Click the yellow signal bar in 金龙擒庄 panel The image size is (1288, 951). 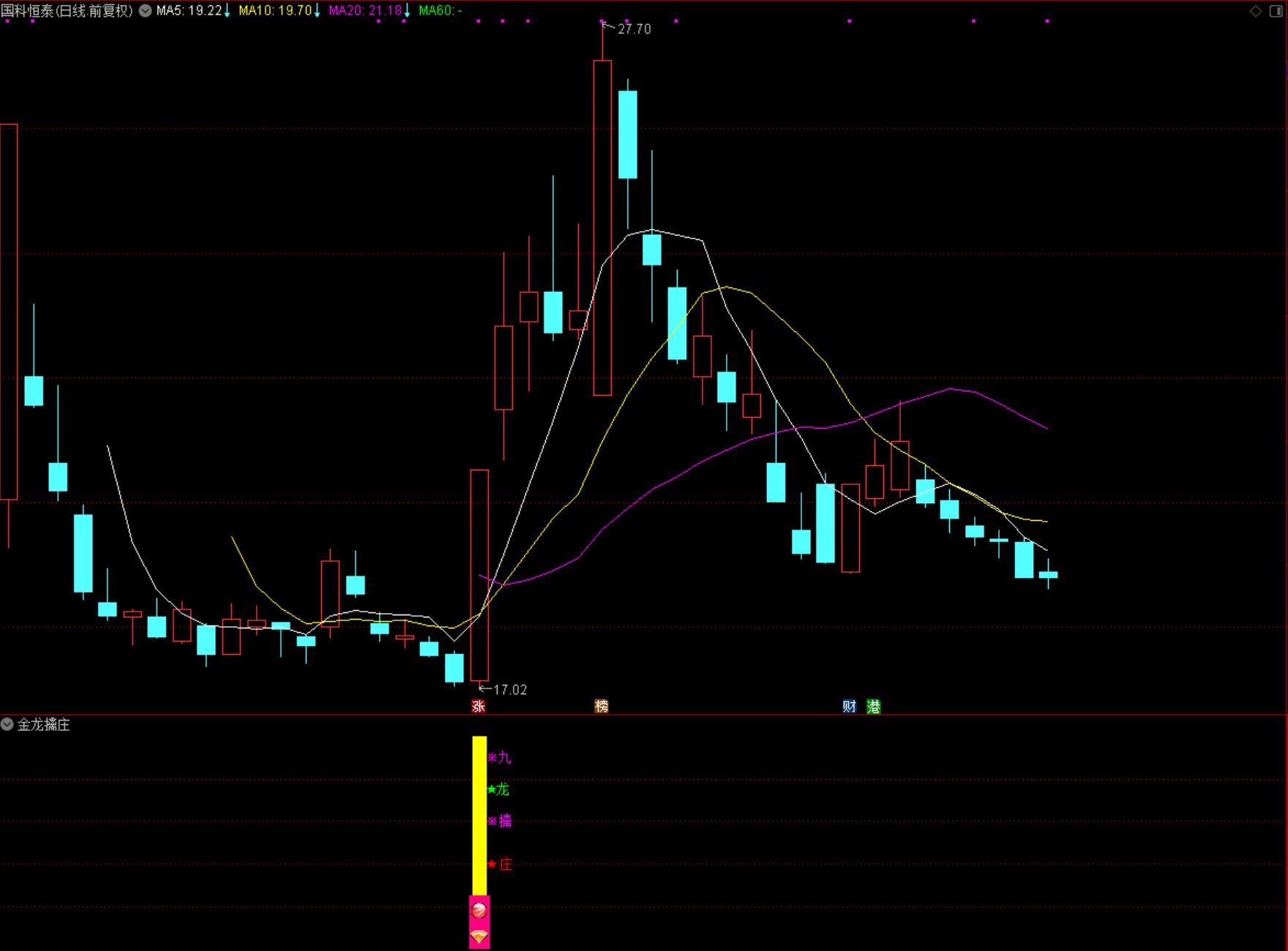[479, 816]
